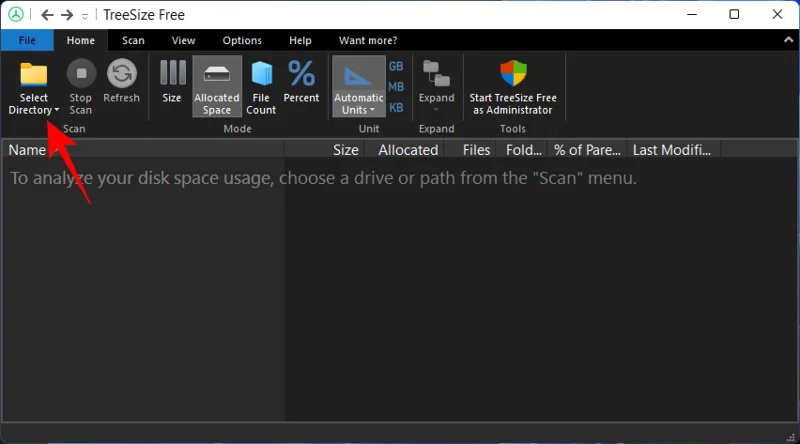Open the Help ribbon tab
The height and width of the screenshot is (444, 800).
click(x=300, y=40)
